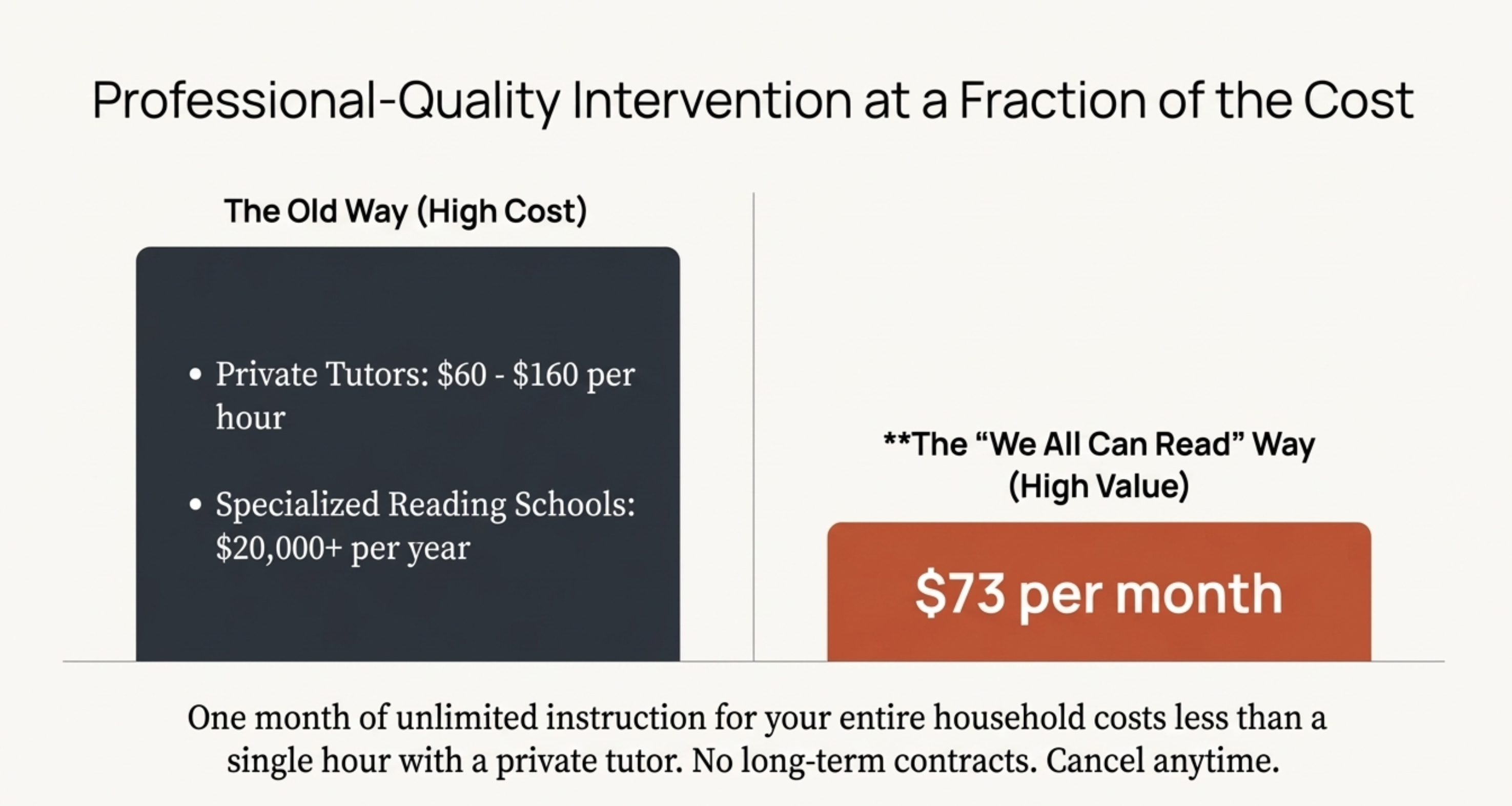Select the "The Old Way (High Cost)" heading
Image resolution: width=1512 pixels, height=806 pixels.
pos(405,211)
